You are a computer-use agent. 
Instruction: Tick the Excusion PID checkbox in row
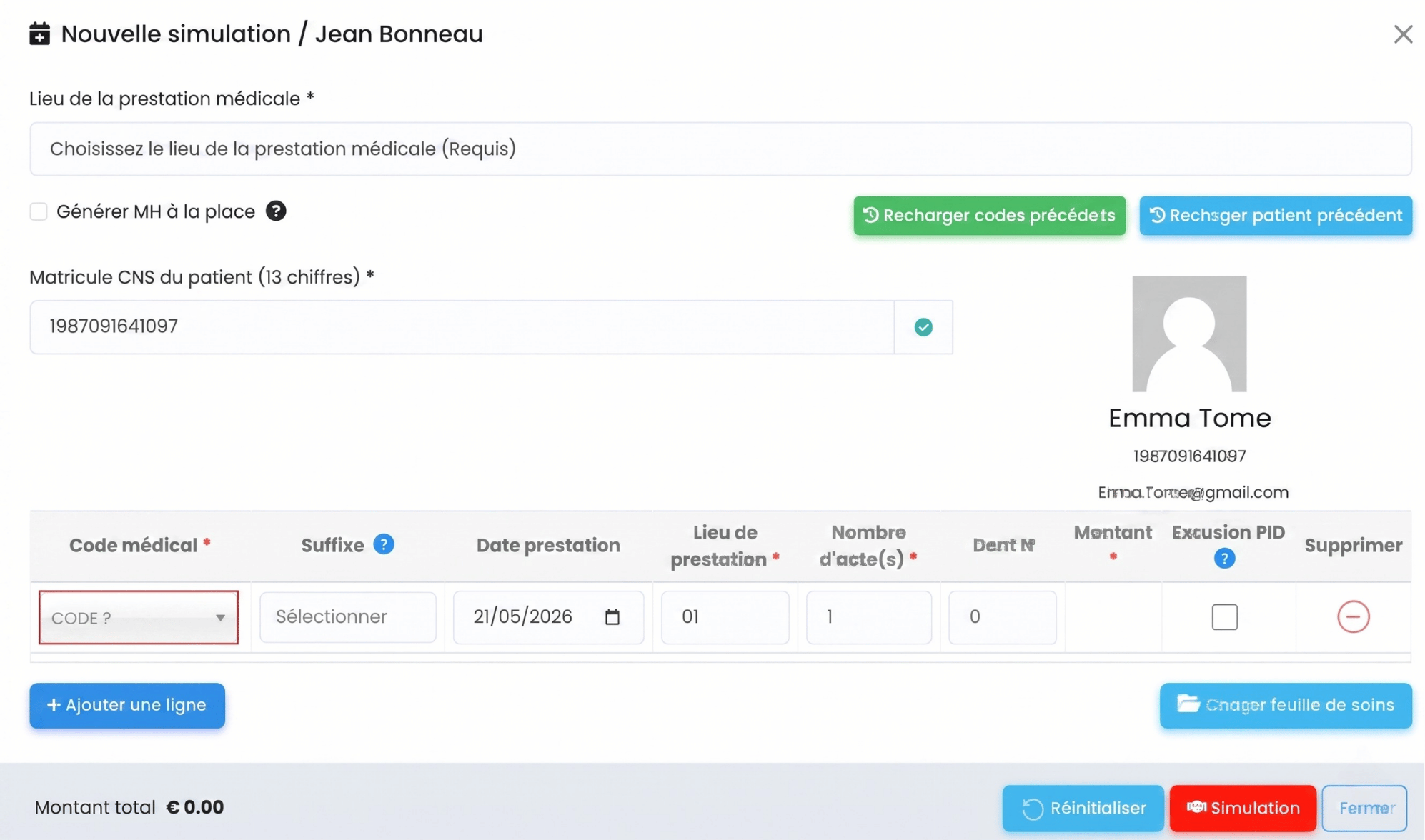click(x=1224, y=616)
